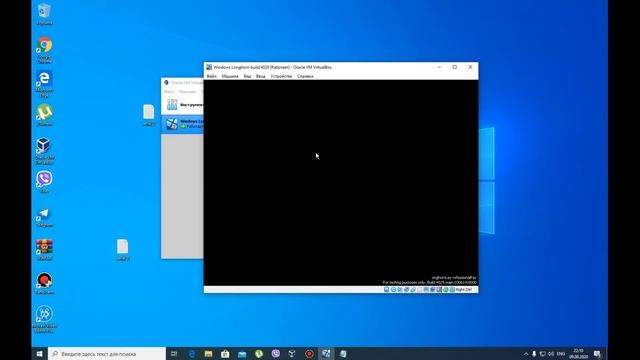This screenshot has height=360, width=640.
Task: Click the taskbar search box
Action: click(107, 353)
